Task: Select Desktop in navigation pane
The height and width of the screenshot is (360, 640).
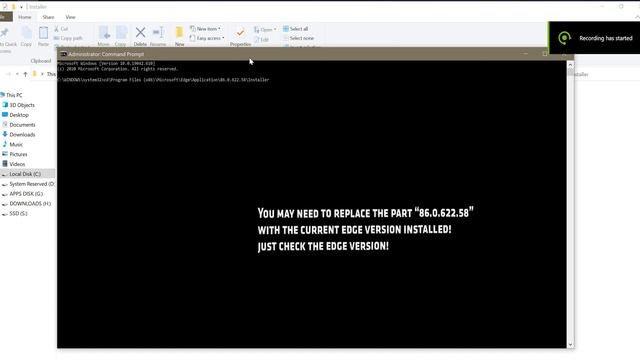Action: (16, 115)
